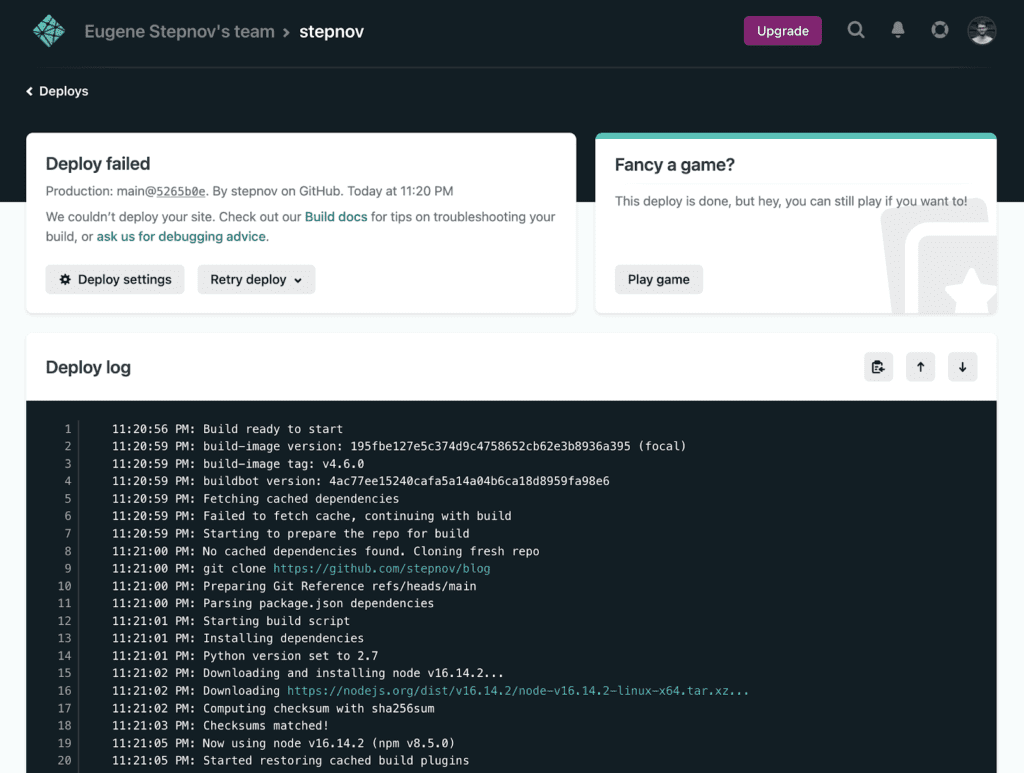This screenshot has width=1024, height=773.
Task: Expand the Retry deploy dropdown
Action: point(256,279)
